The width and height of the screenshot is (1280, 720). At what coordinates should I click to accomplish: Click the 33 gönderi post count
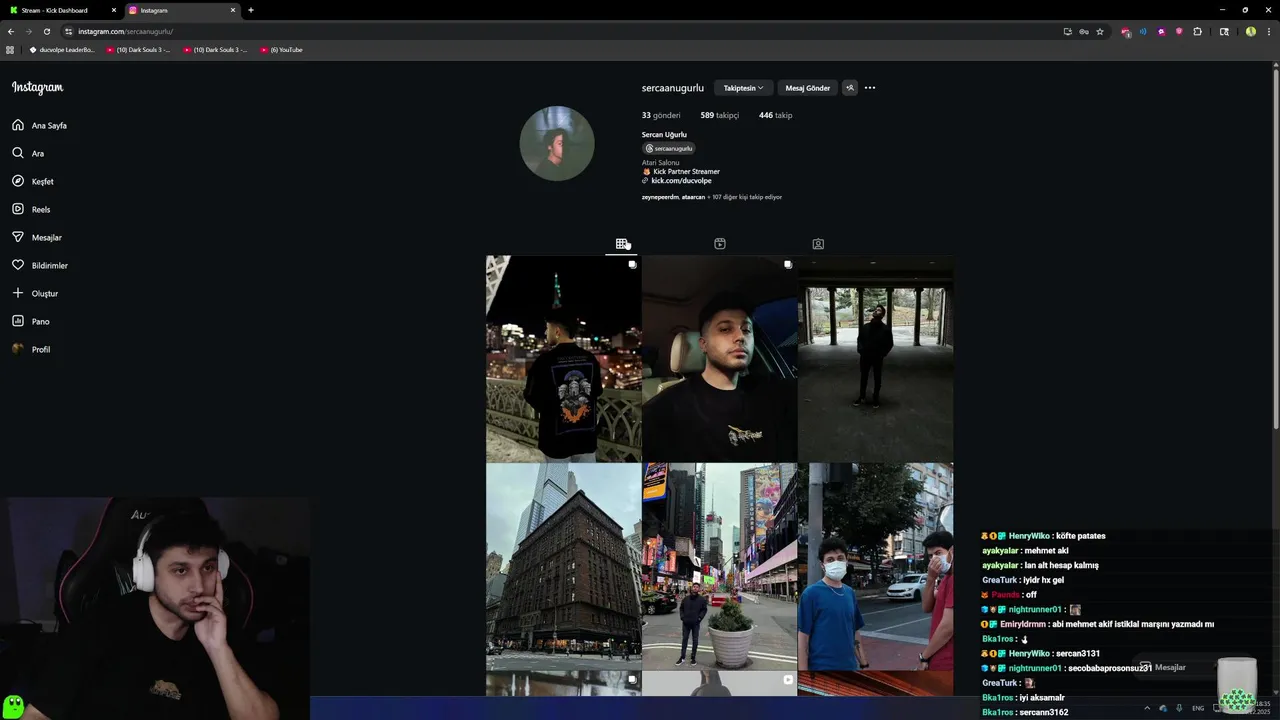661,115
